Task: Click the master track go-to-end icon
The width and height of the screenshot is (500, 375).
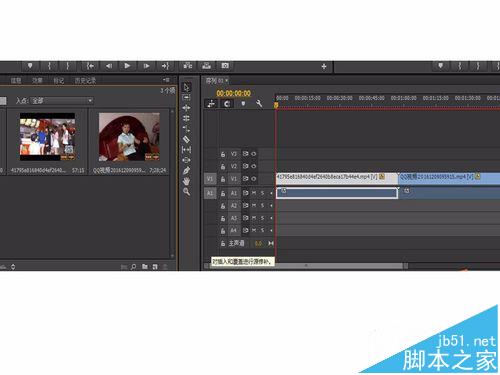Action: [x=271, y=244]
